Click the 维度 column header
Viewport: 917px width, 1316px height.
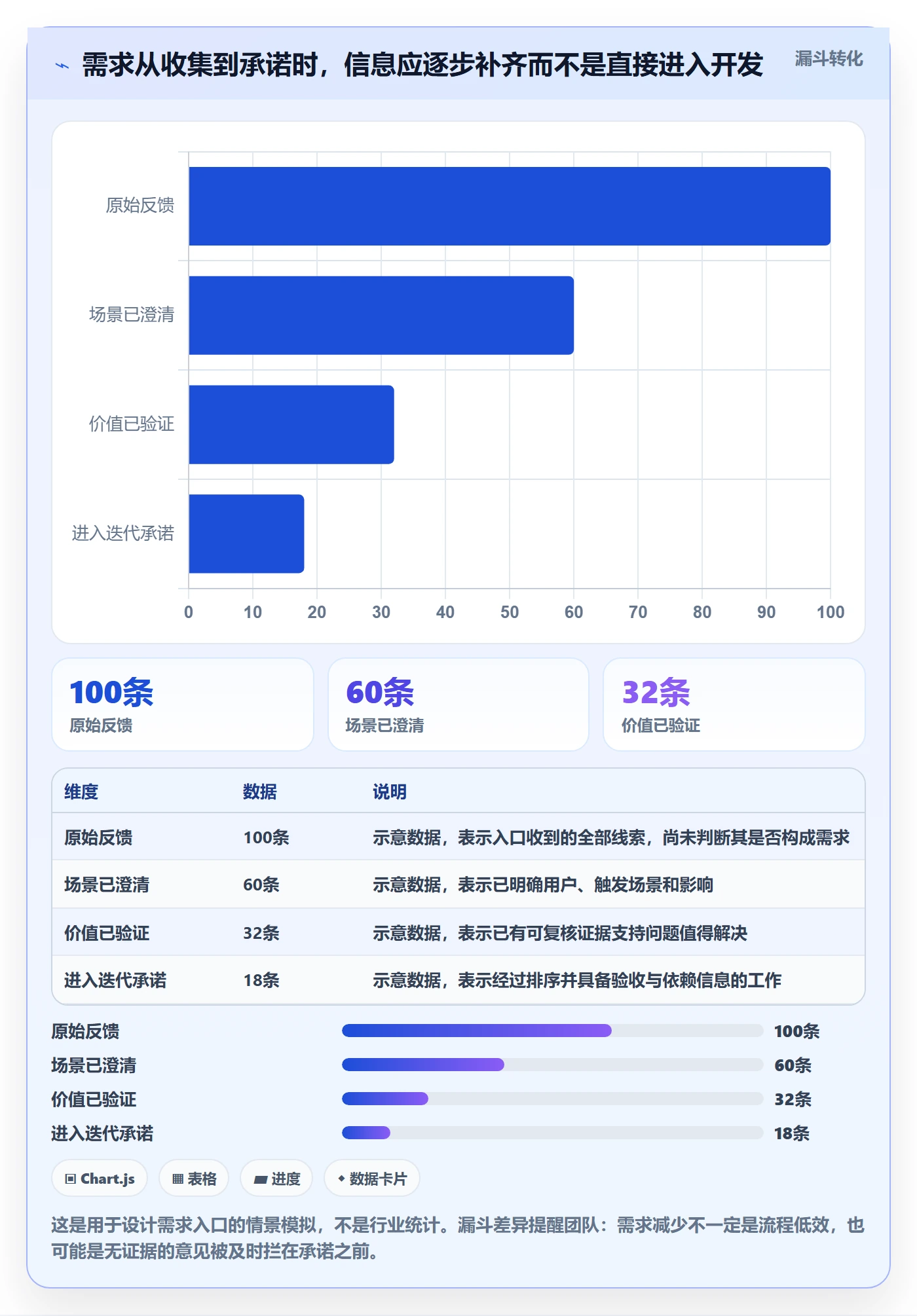coord(81,792)
